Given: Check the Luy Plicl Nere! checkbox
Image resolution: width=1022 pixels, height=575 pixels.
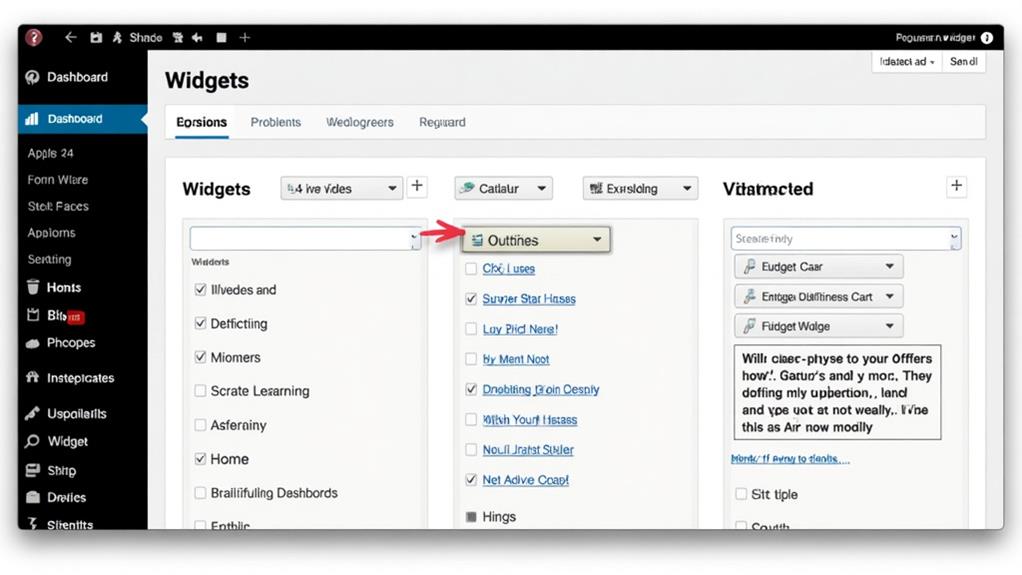Looking at the screenshot, I should pos(471,329).
